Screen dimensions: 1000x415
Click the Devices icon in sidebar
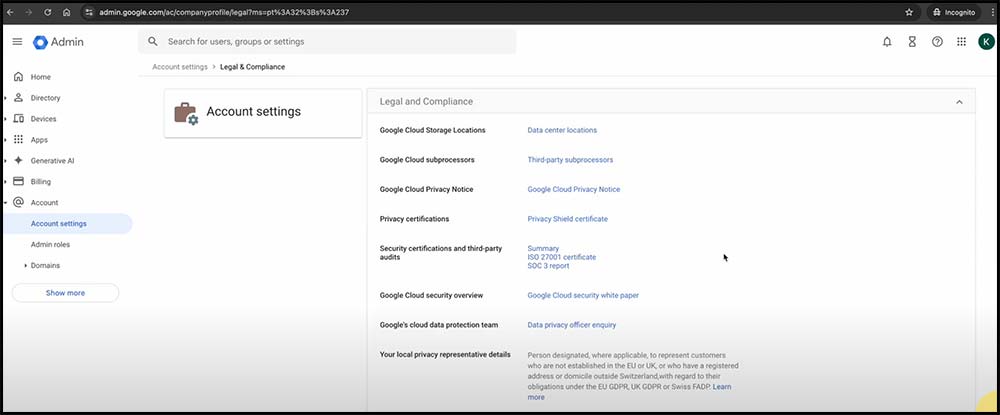click(18, 119)
